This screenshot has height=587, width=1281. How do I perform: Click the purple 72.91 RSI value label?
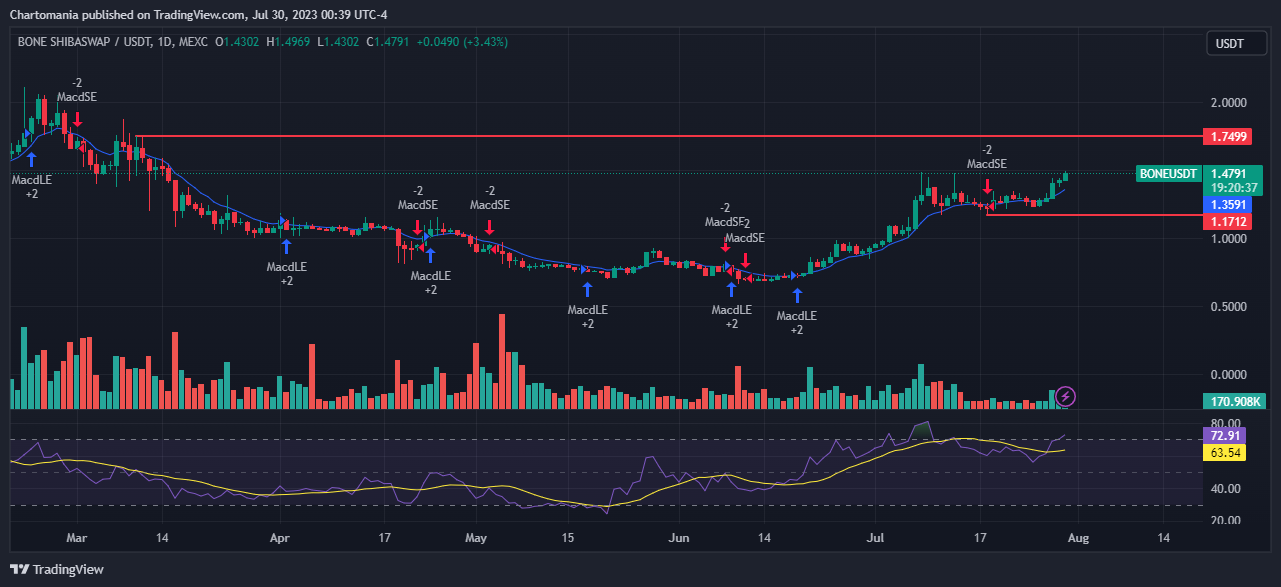[x=1228, y=436]
